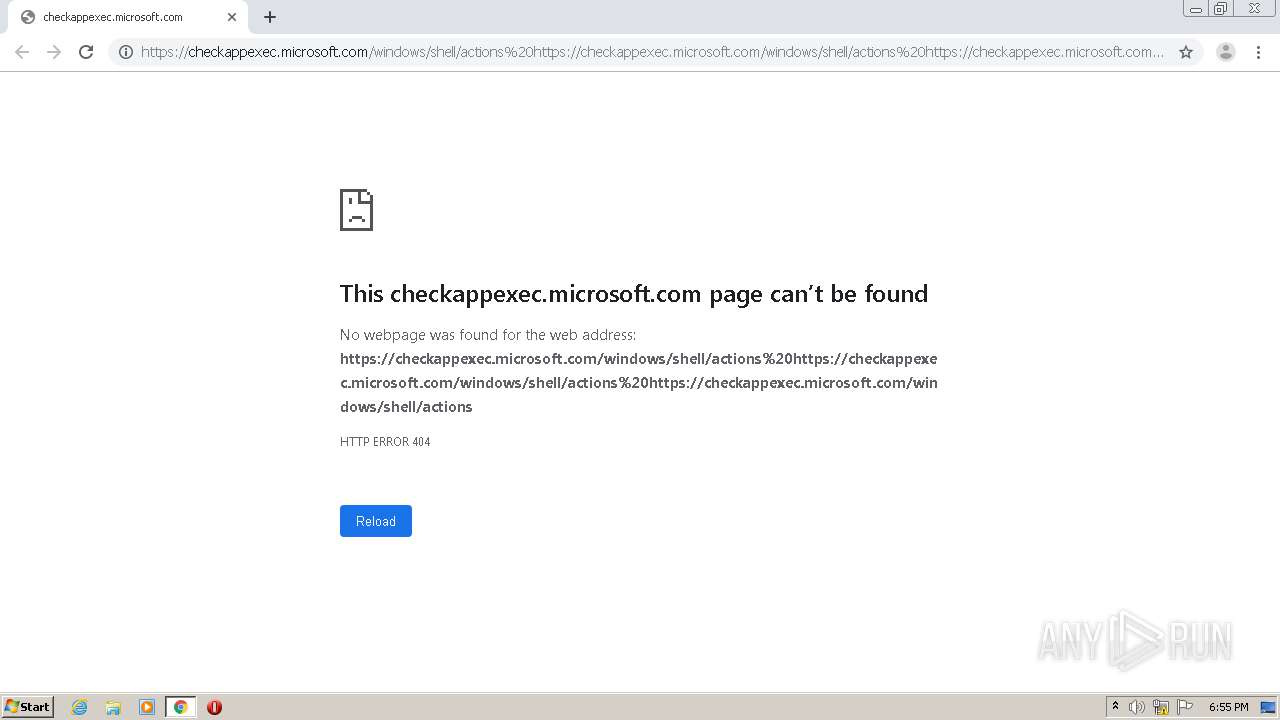Open the red Opera taskbar icon

(x=214, y=707)
